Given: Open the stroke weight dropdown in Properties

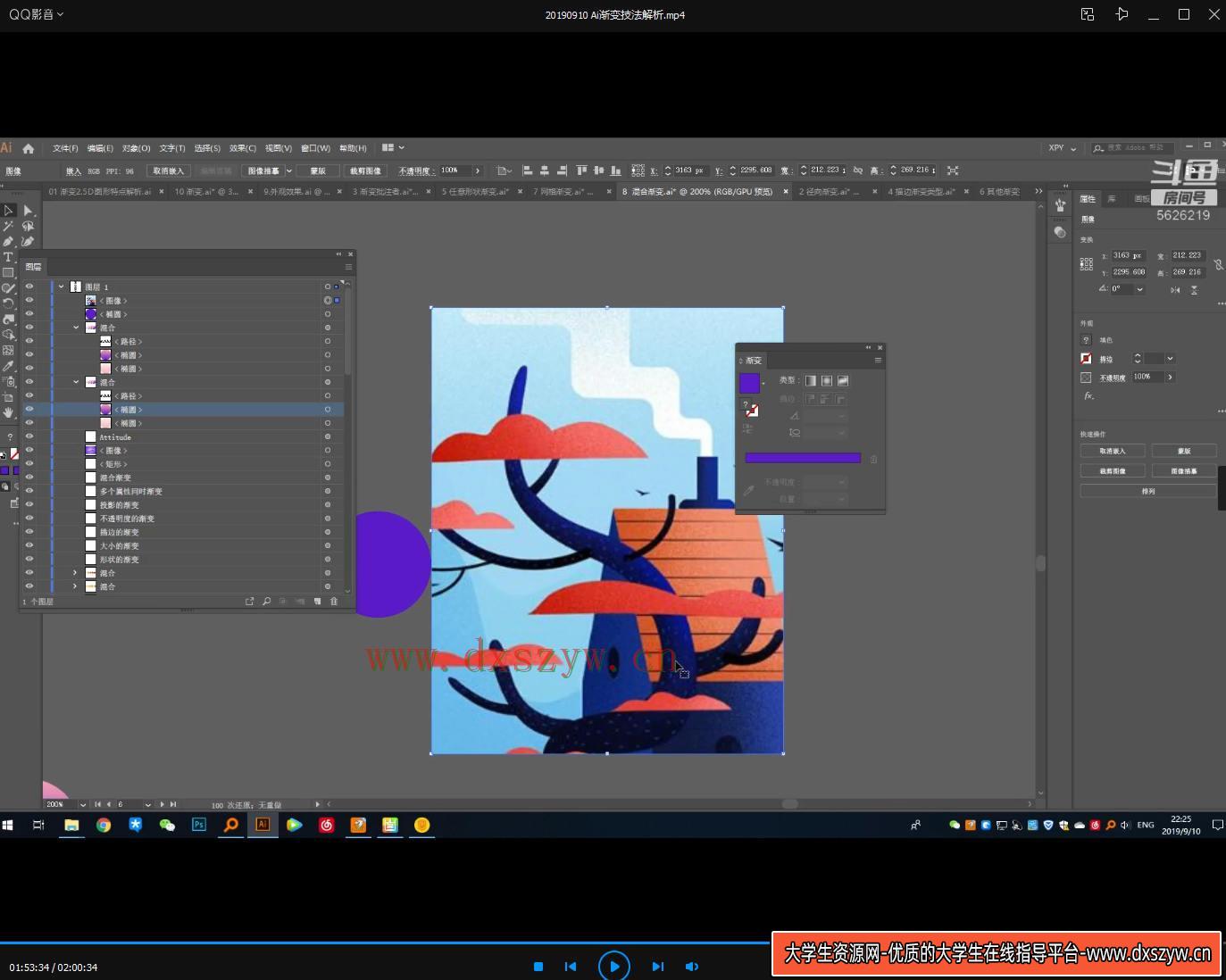Looking at the screenshot, I should click(1170, 359).
